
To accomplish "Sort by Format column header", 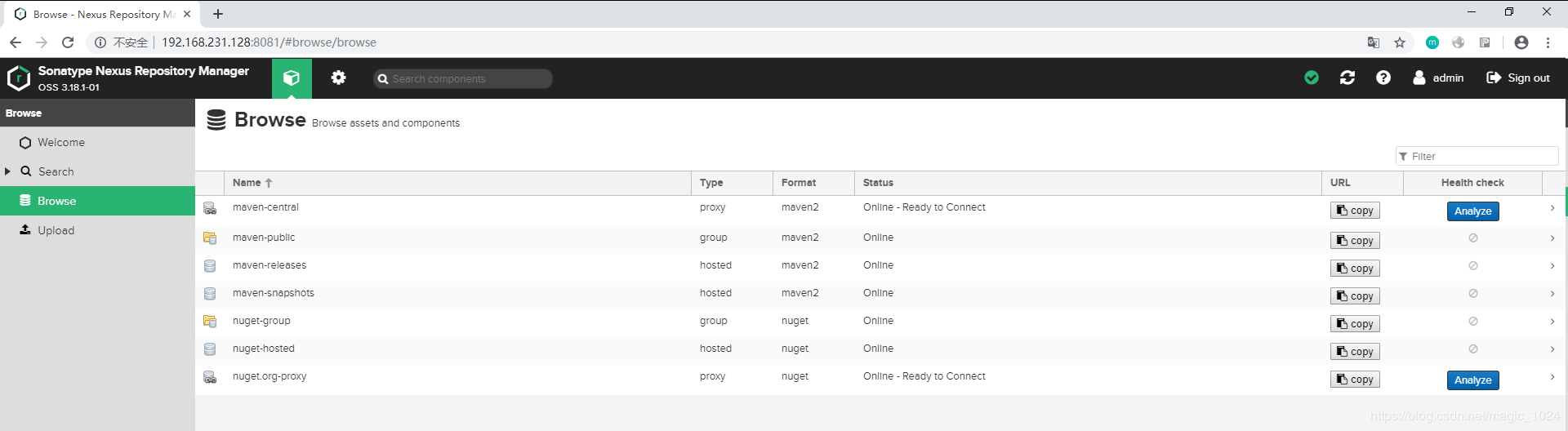I will (x=813, y=183).
